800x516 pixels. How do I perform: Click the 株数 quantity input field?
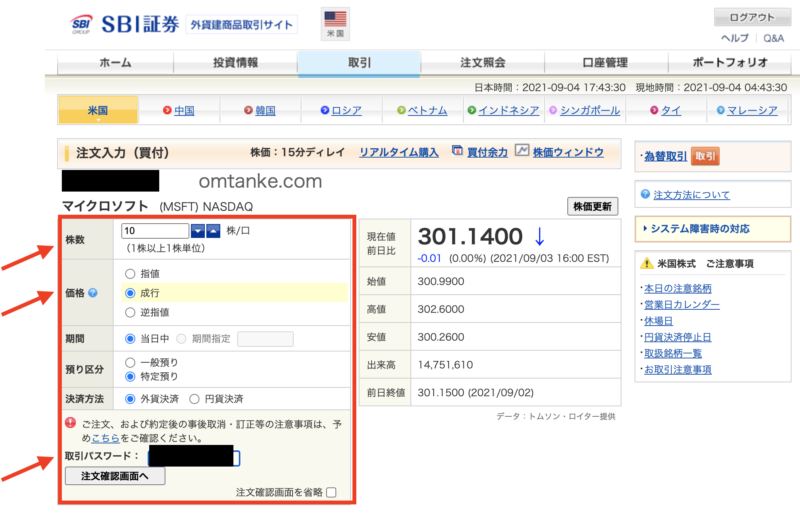click(x=155, y=231)
